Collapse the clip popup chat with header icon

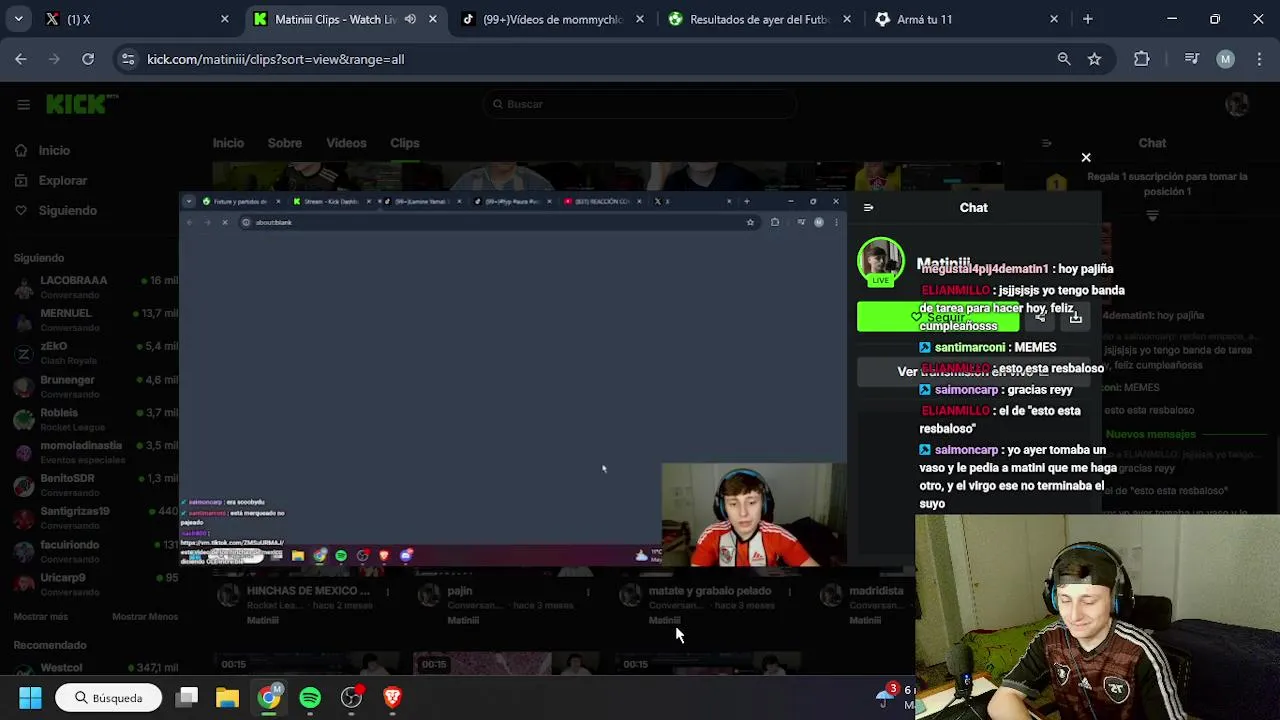[868, 208]
